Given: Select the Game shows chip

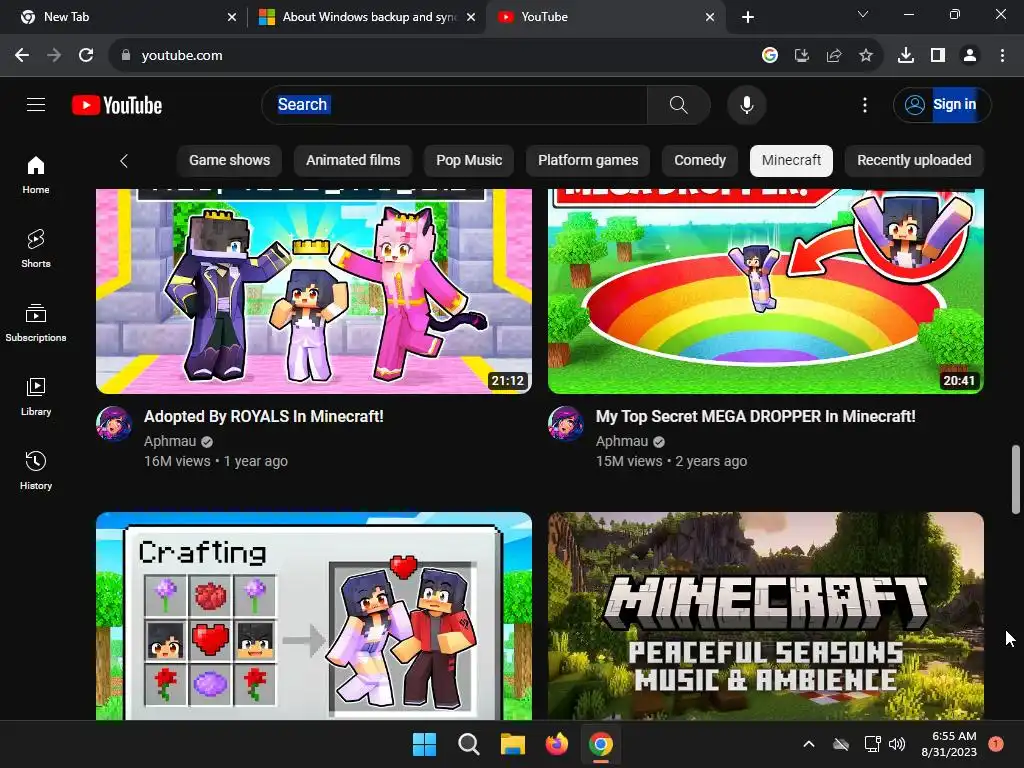Looking at the screenshot, I should [x=229, y=161].
